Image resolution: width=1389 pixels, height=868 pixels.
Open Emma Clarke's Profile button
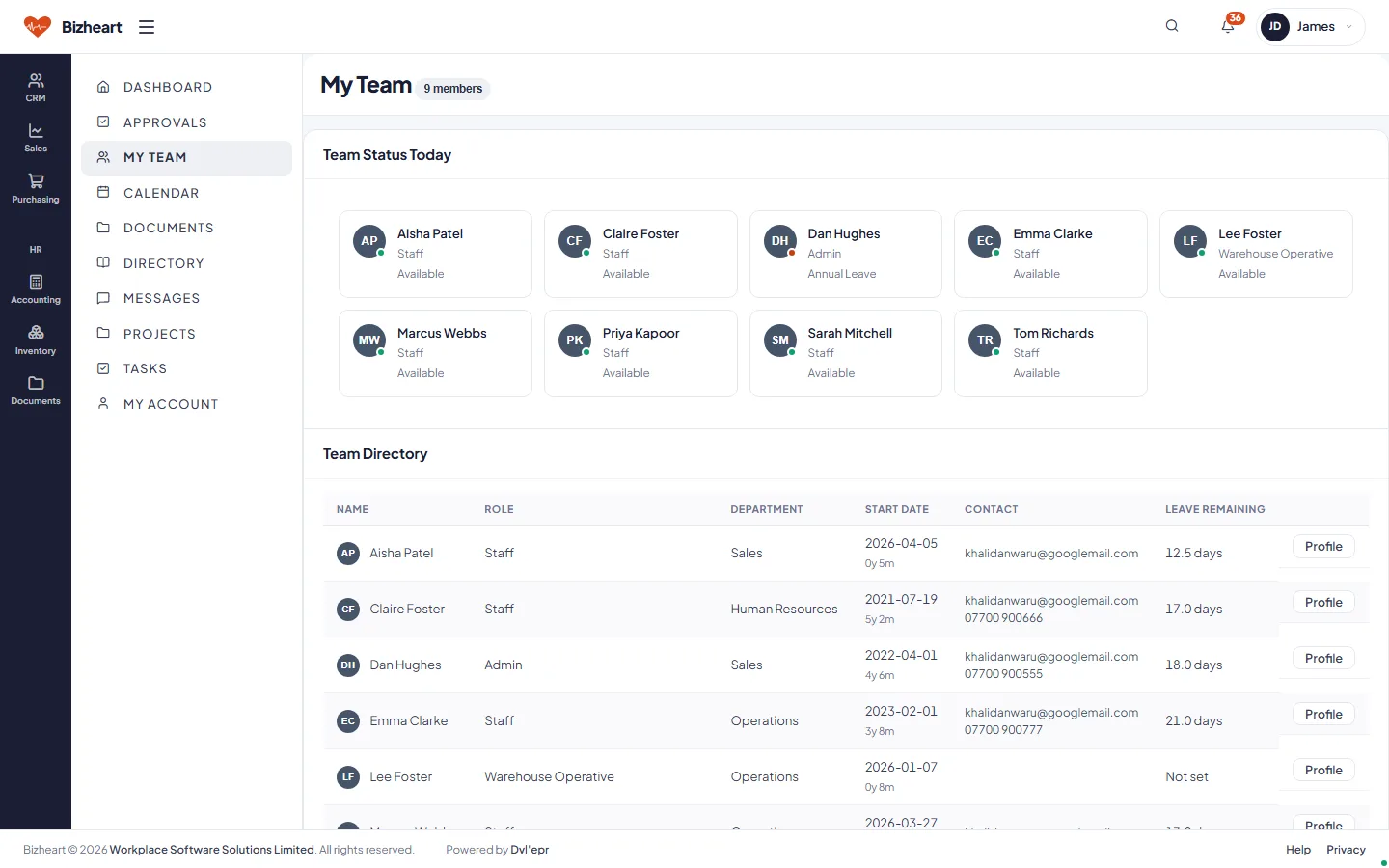tap(1323, 714)
